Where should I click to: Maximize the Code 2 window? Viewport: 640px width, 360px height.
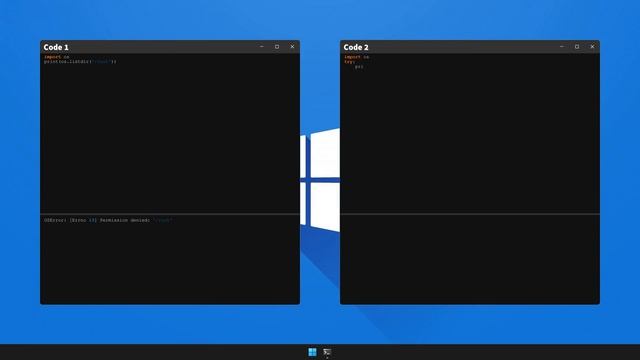[x=577, y=47]
